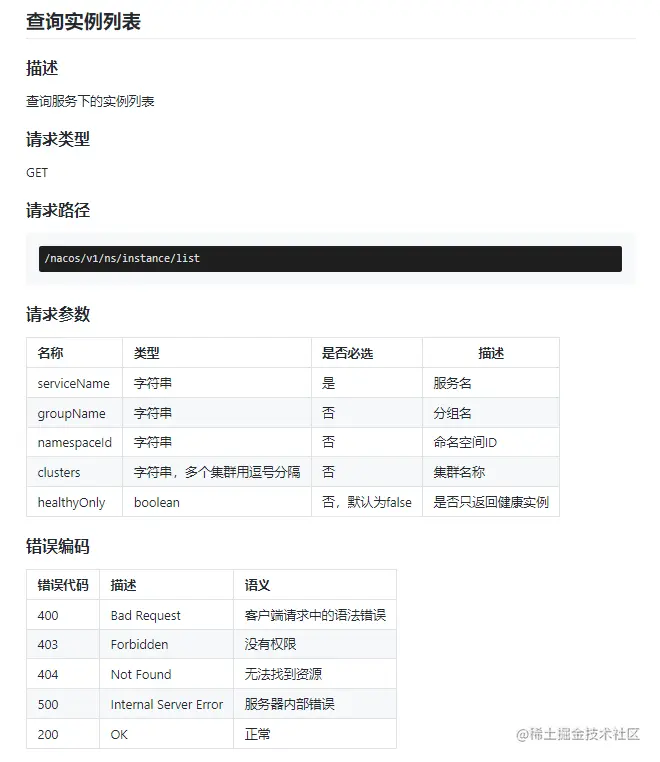
Task: Click the top 描述 section heading
Action: [x=42, y=68]
